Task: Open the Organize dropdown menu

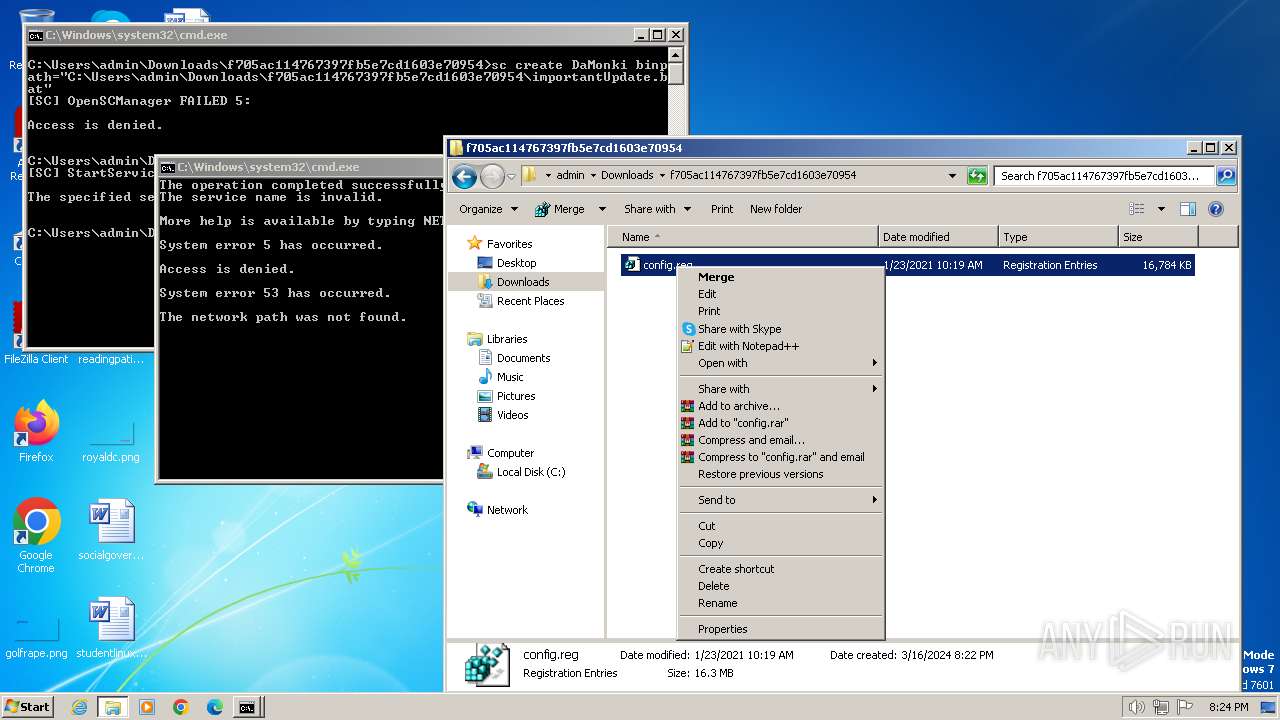Action: coord(488,209)
